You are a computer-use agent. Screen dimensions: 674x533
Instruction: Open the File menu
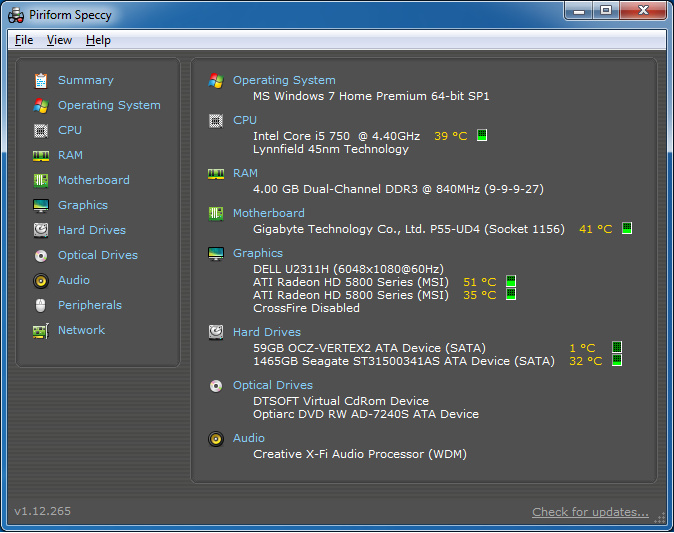tap(24, 40)
